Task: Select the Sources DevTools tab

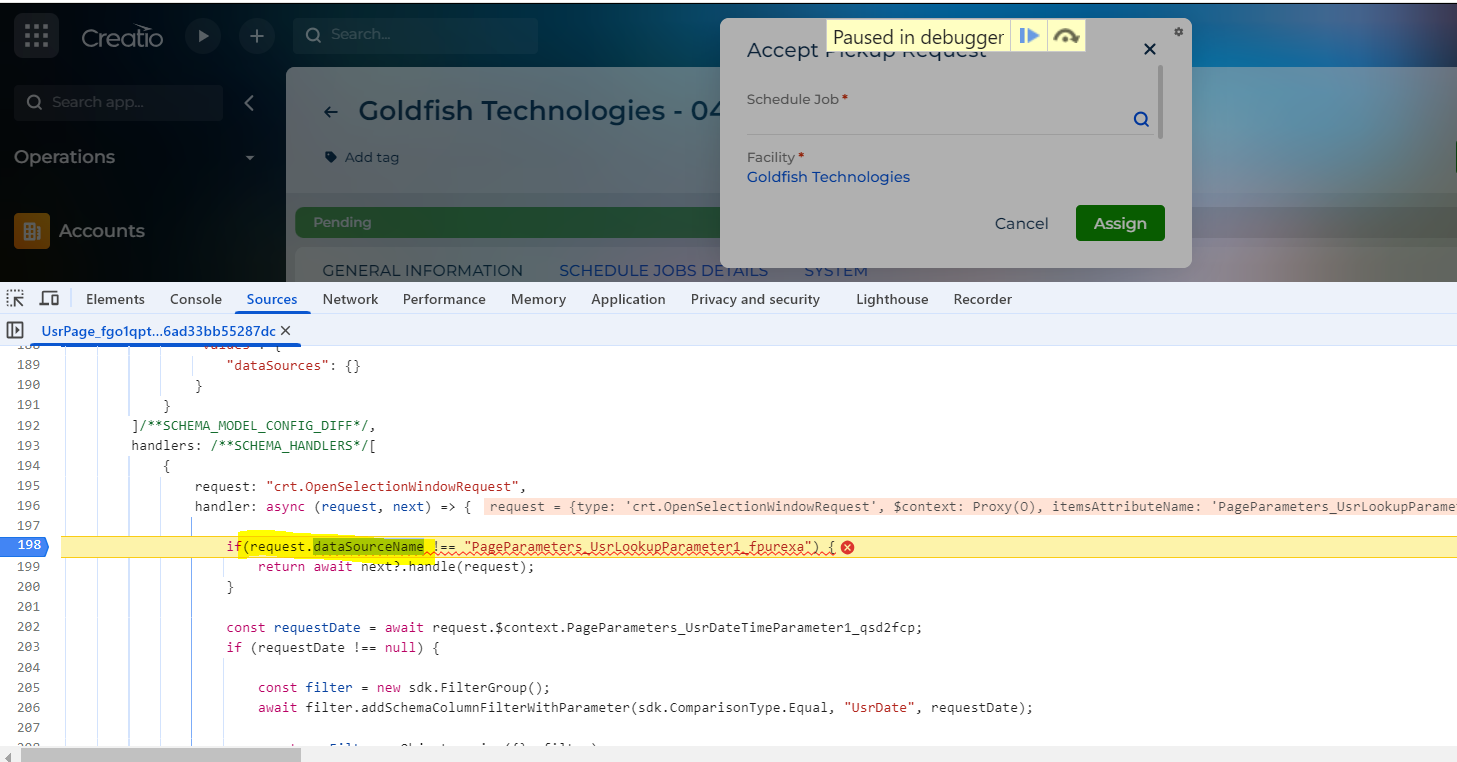Action: click(272, 299)
